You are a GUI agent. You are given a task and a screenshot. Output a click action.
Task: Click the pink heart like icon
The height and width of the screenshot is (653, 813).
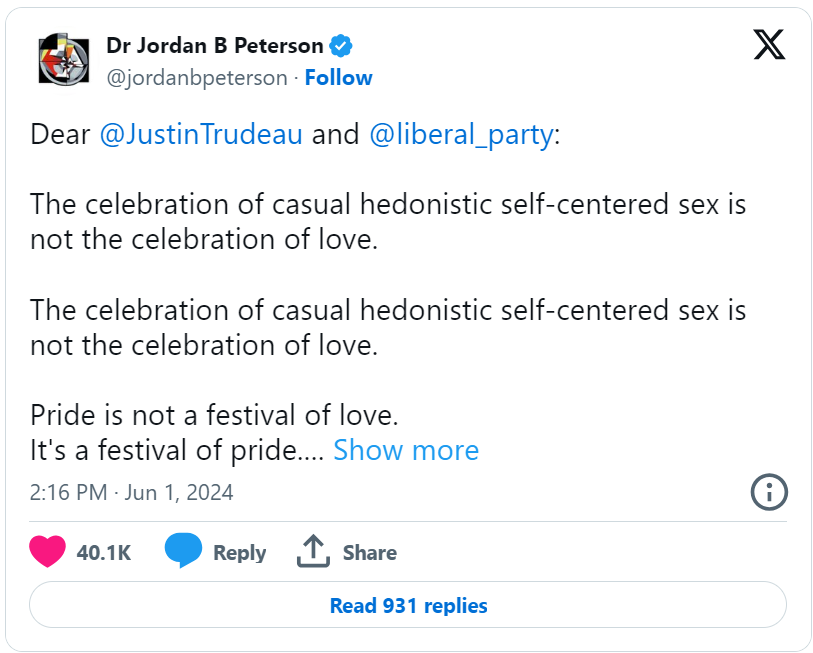coord(48,551)
